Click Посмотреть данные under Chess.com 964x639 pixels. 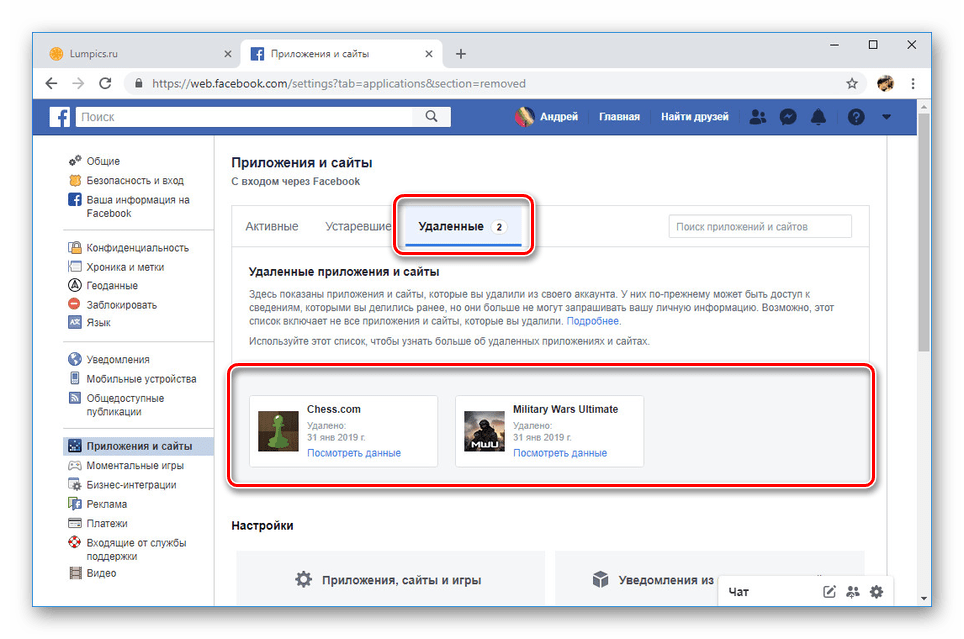(354, 453)
